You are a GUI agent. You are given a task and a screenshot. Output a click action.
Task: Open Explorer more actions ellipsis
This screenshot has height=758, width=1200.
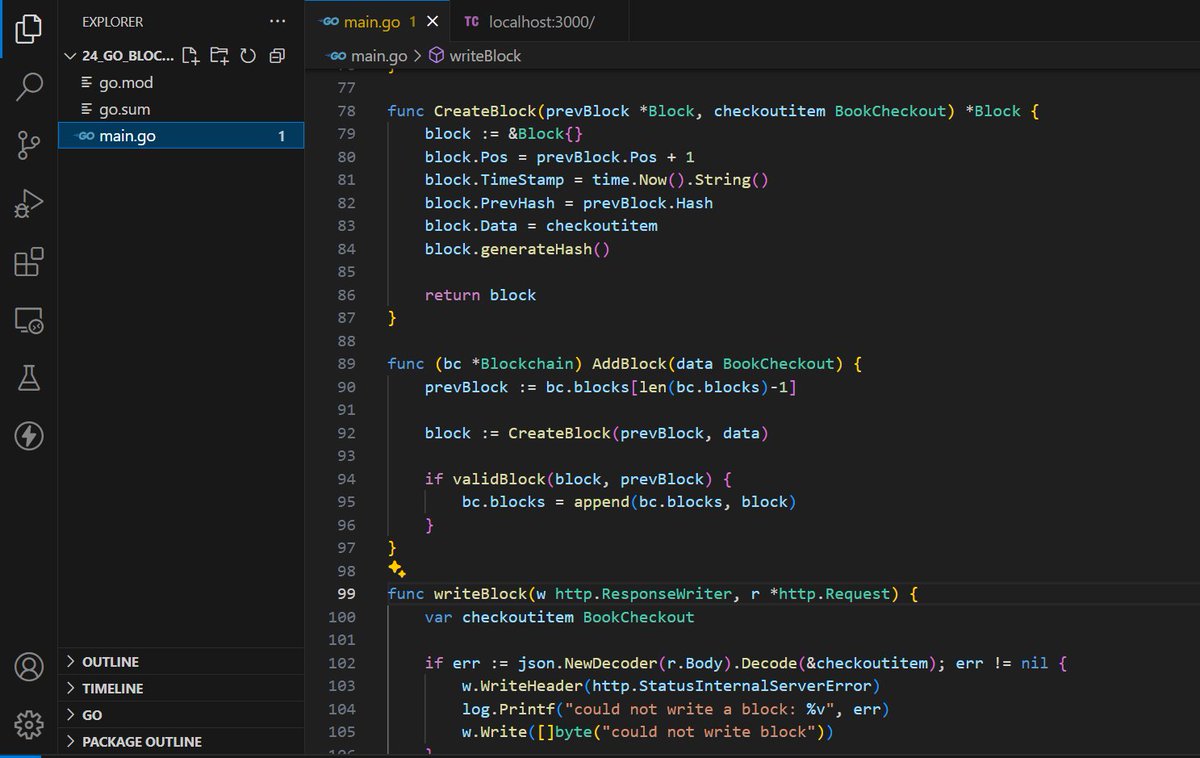click(x=277, y=21)
